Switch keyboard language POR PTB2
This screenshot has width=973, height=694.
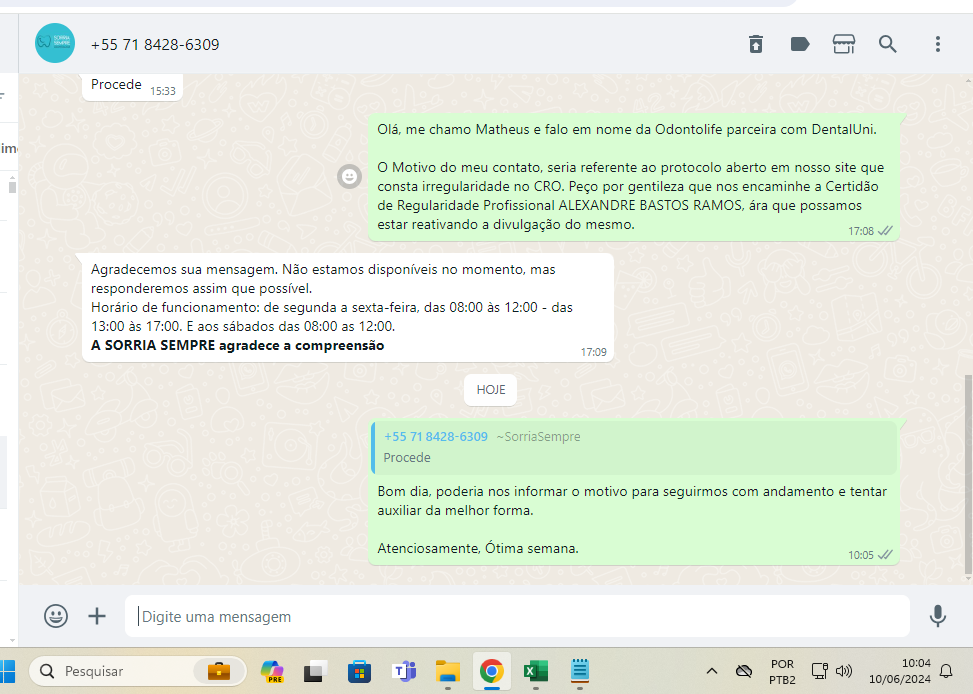point(782,672)
